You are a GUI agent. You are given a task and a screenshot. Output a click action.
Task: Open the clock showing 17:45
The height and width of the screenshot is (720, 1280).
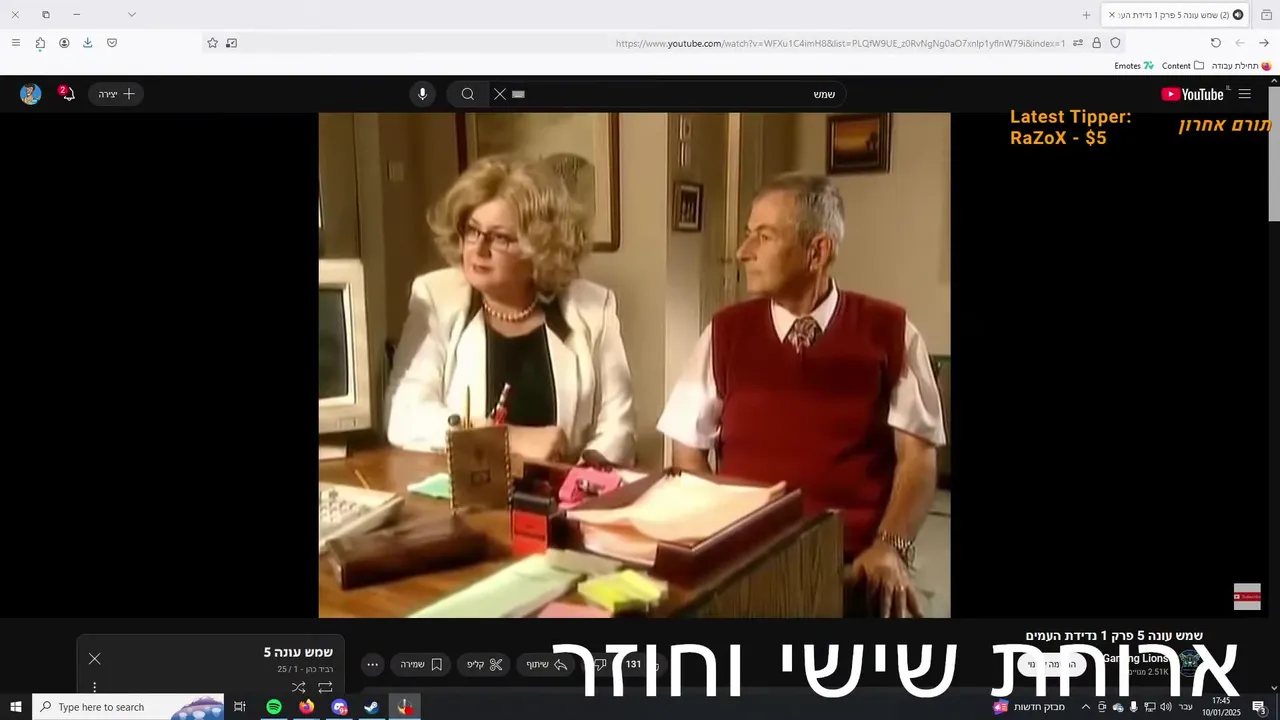point(1221,707)
